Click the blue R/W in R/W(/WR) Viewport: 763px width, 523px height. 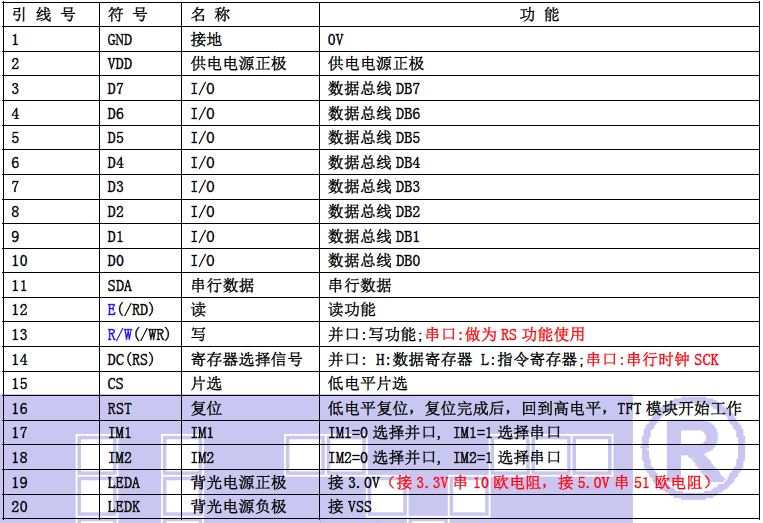[118, 335]
